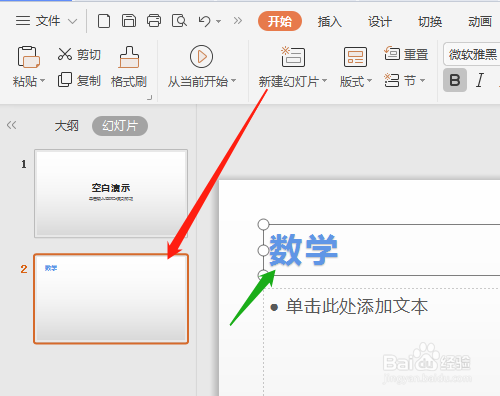This screenshot has width=500, height=396.
Task: Click the 单击此处添加文本 placeholder
Action: [x=357, y=306]
